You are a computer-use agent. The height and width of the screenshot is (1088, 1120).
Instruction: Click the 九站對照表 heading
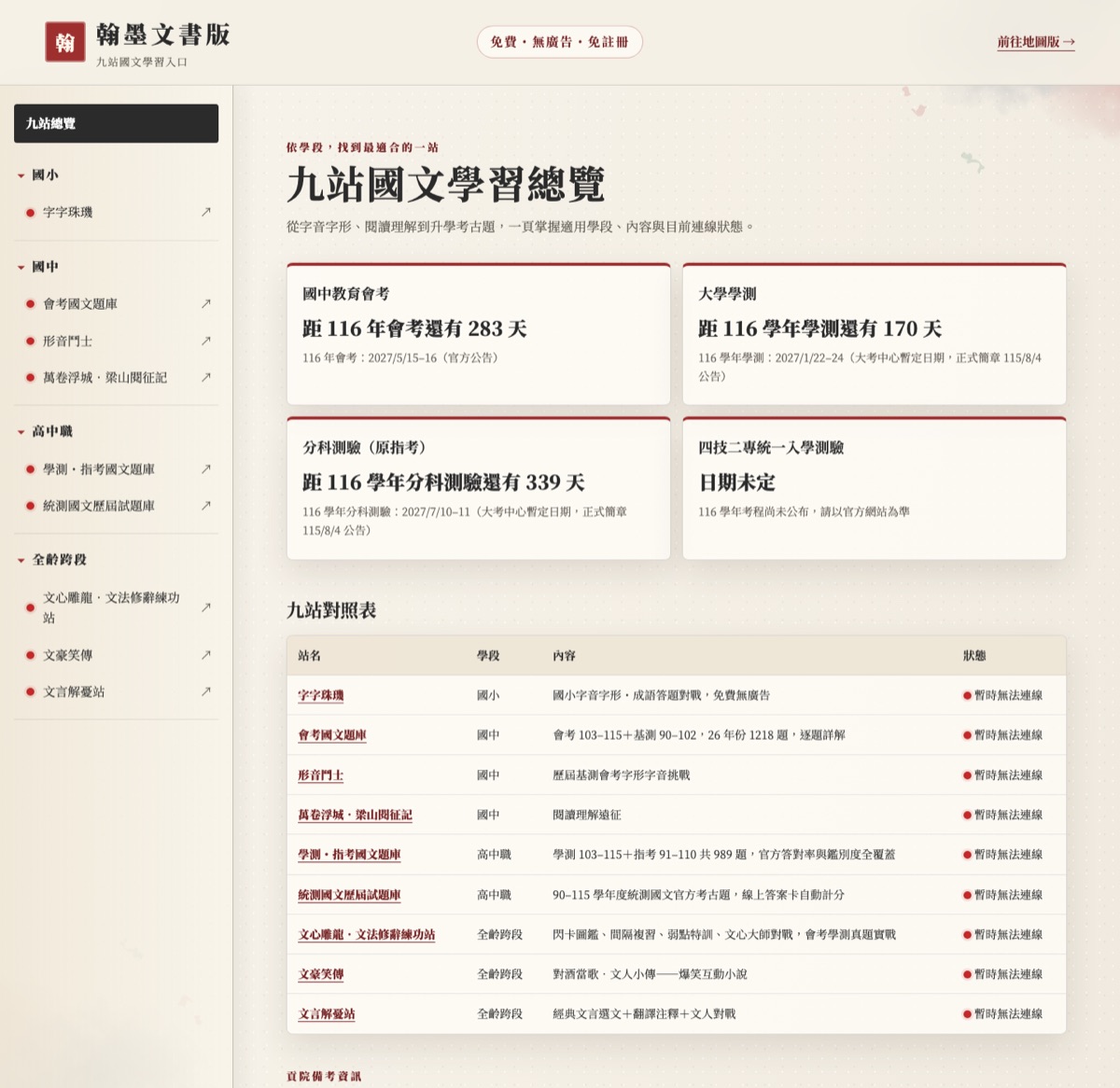tap(331, 610)
